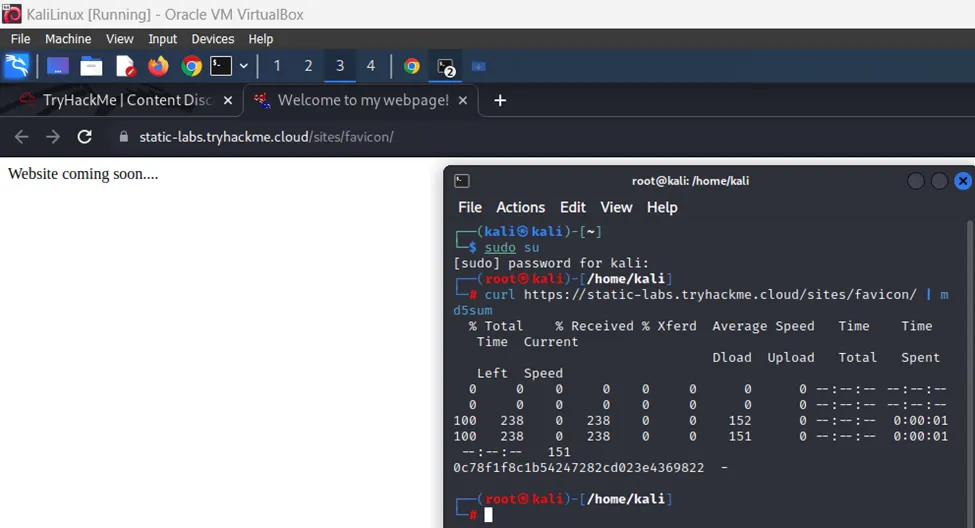Open VirtualBox Help menu
Viewport: 975px width, 528px height.
click(x=261, y=39)
